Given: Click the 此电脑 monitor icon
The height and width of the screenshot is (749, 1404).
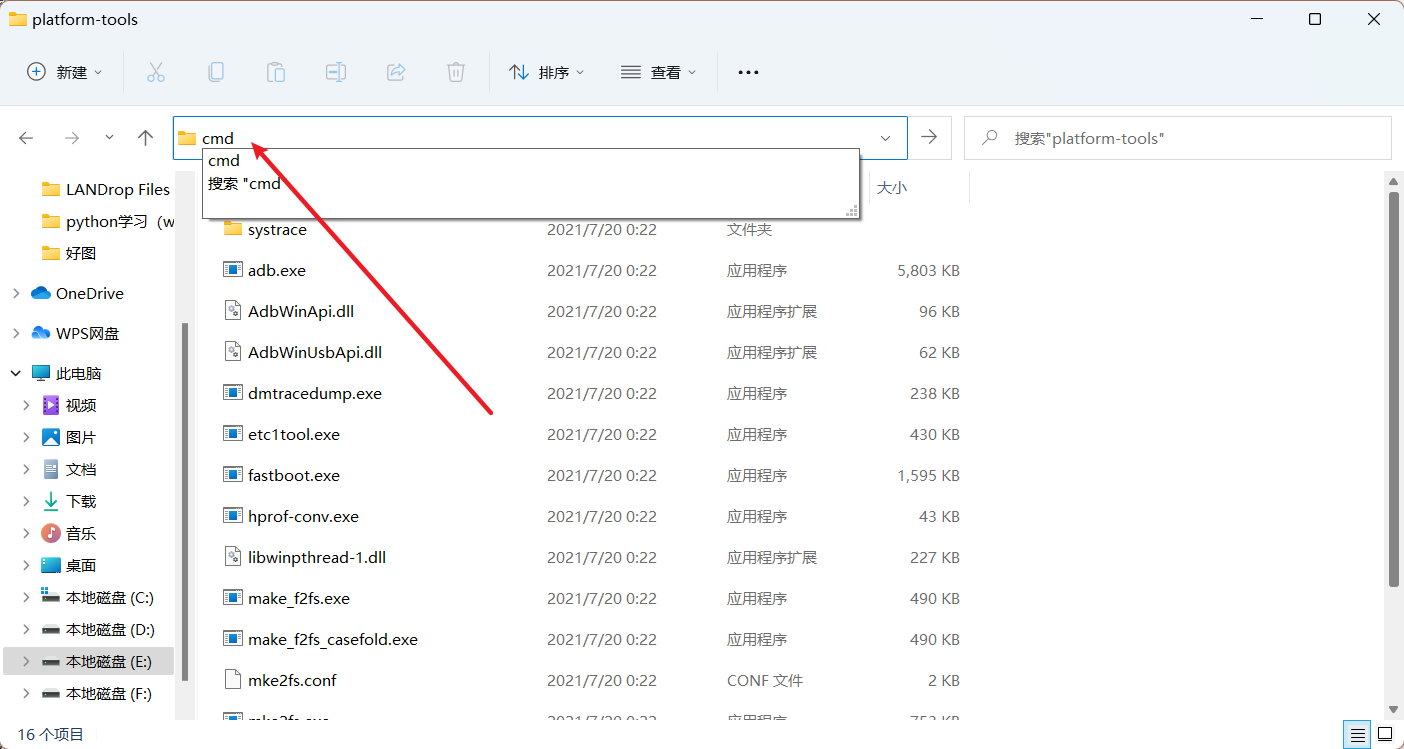Looking at the screenshot, I should click(x=41, y=373).
